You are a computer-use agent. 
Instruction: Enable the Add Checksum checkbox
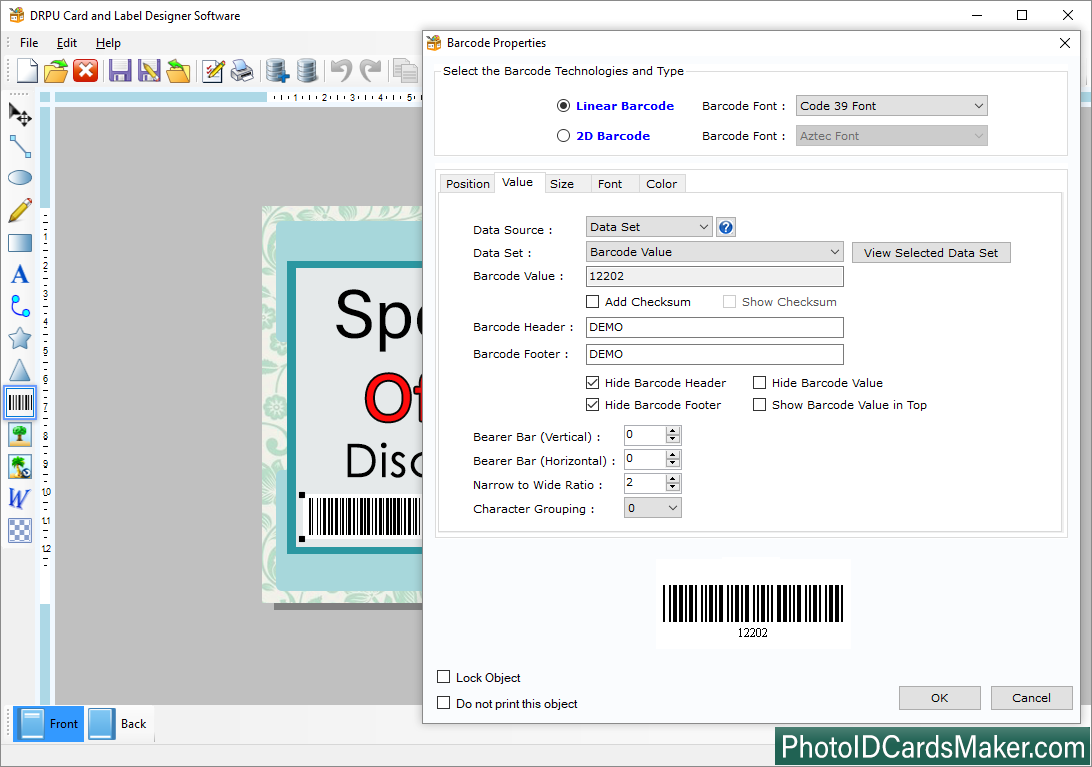(593, 302)
